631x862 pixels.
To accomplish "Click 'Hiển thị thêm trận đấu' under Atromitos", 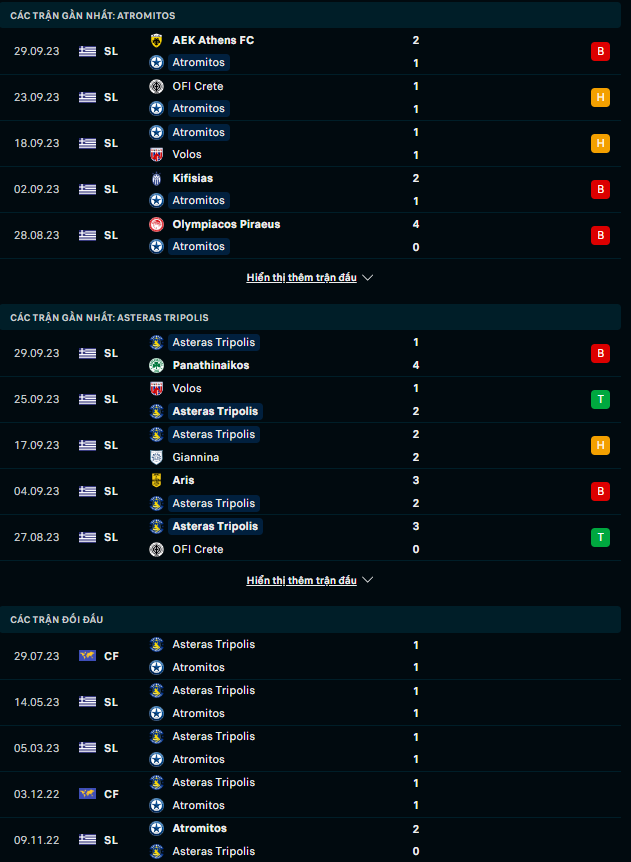I will point(301,278).
